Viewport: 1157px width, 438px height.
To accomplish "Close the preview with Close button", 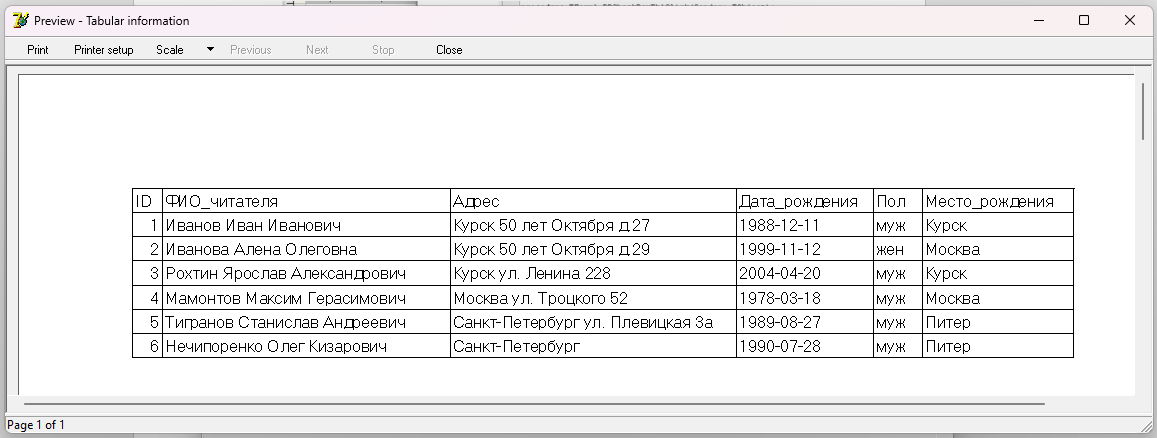I will click(x=449, y=50).
